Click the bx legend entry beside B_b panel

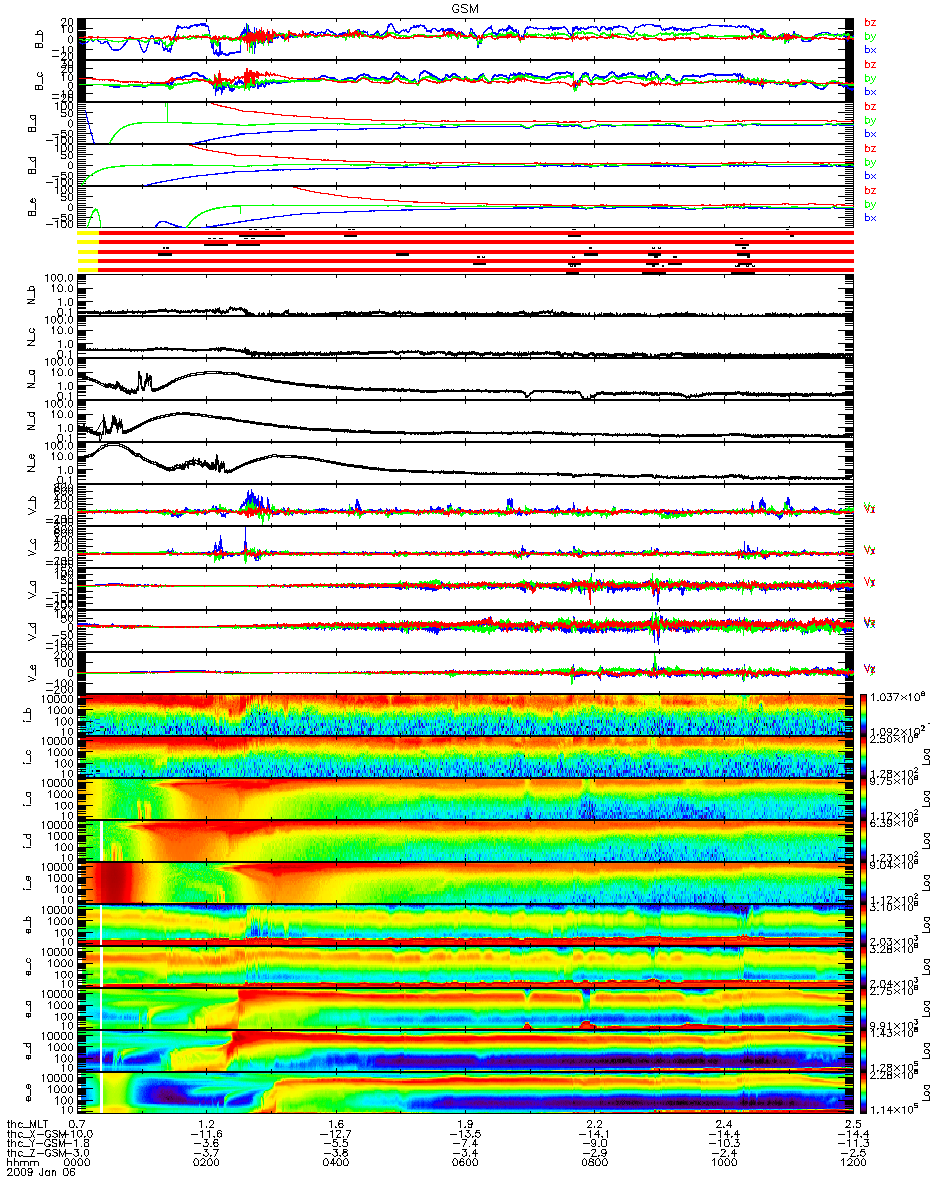click(x=870, y=49)
